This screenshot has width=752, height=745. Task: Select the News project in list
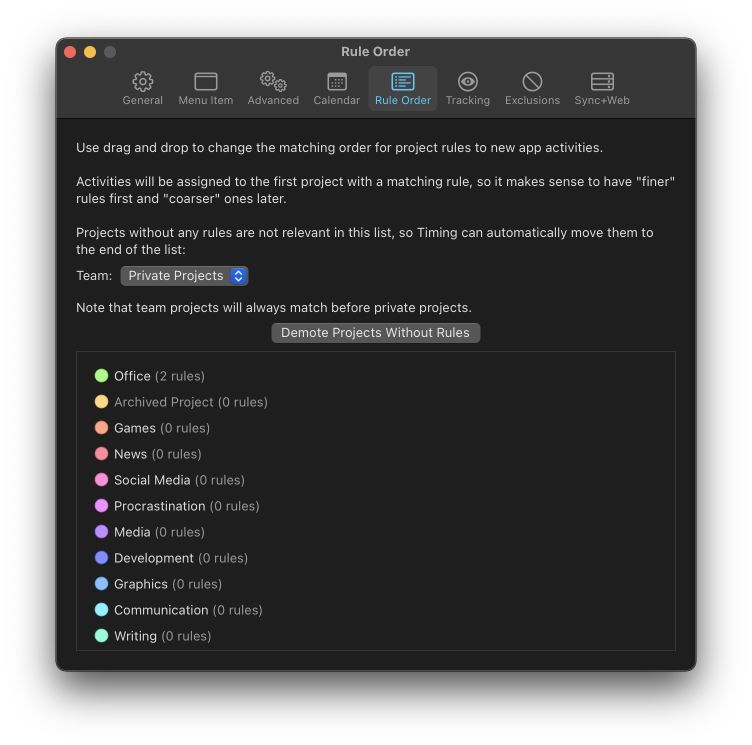[x=158, y=454]
